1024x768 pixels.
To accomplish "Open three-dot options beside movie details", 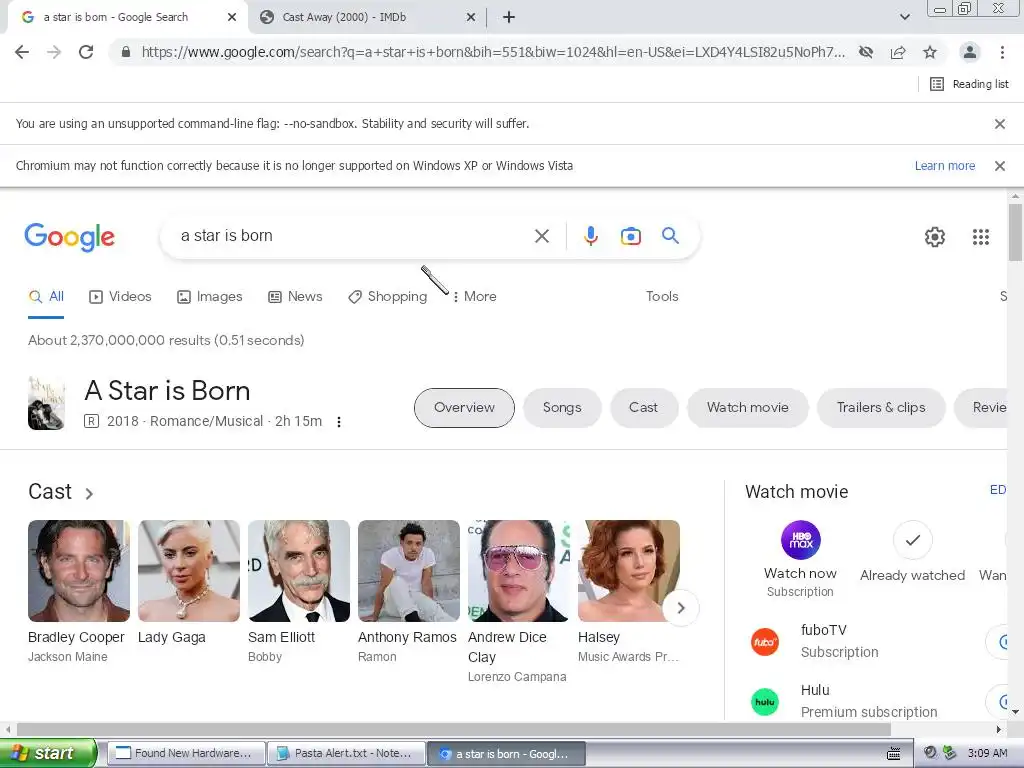I will coord(339,422).
